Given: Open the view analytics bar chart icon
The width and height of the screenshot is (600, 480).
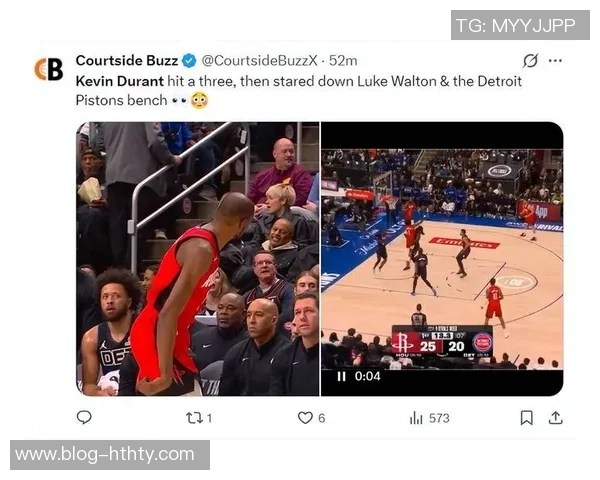Looking at the screenshot, I should [x=416, y=418].
